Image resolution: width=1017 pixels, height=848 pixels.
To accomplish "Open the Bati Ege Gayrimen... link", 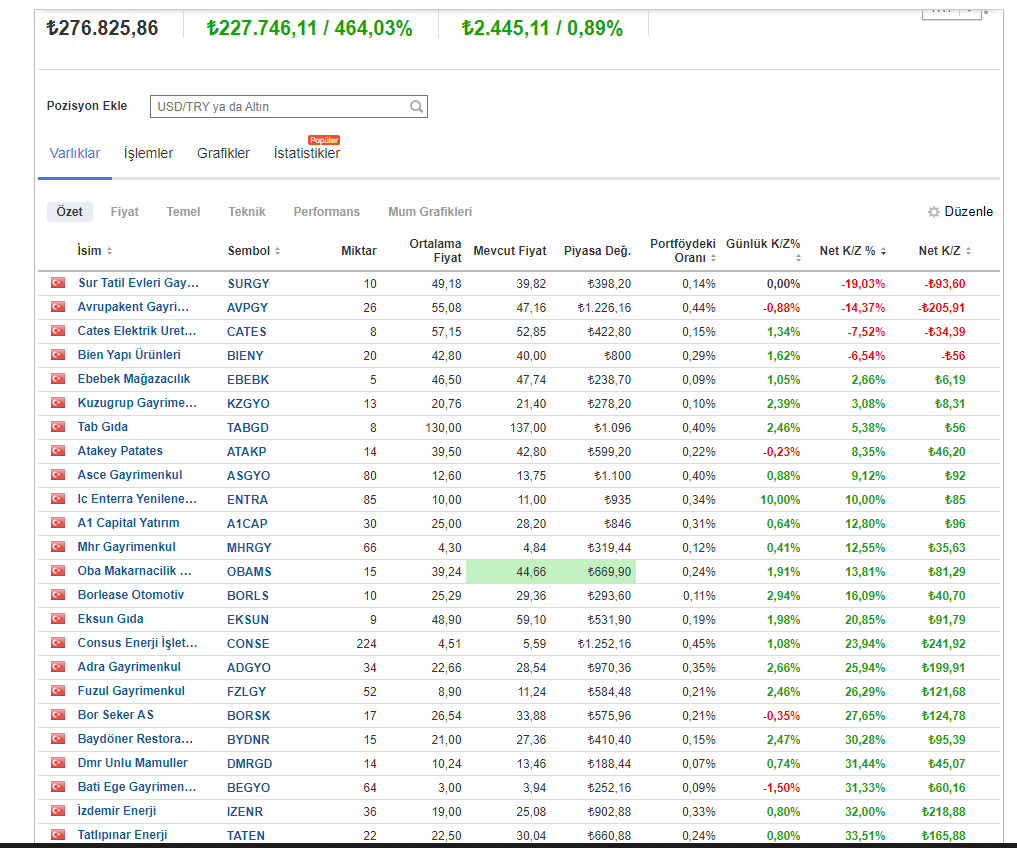I will (x=137, y=787).
